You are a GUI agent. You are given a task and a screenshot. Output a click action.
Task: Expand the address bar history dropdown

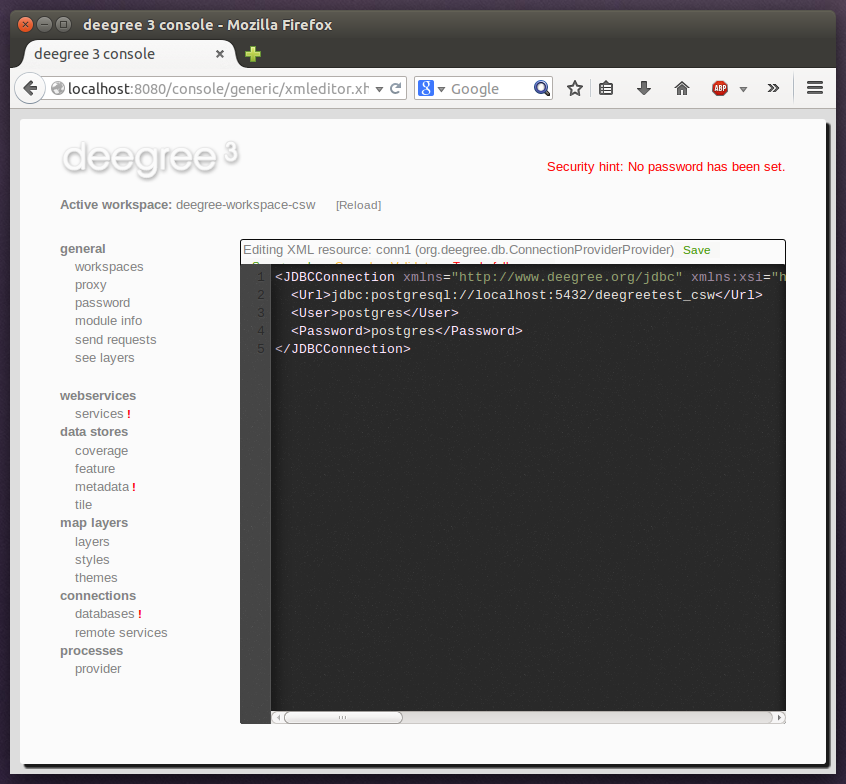click(x=381, y=88)
